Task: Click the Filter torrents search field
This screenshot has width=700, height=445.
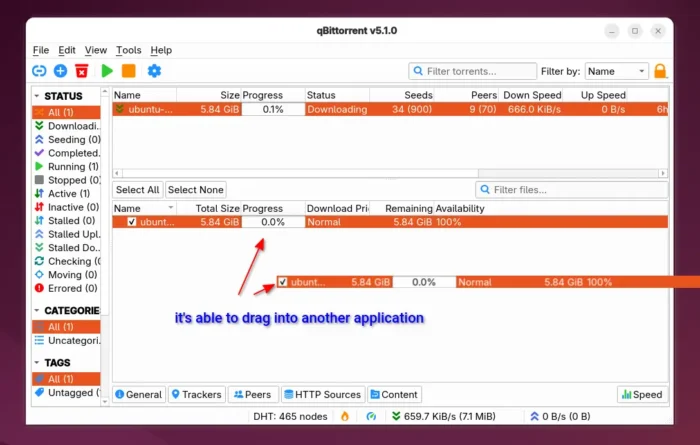Action: 472,71
